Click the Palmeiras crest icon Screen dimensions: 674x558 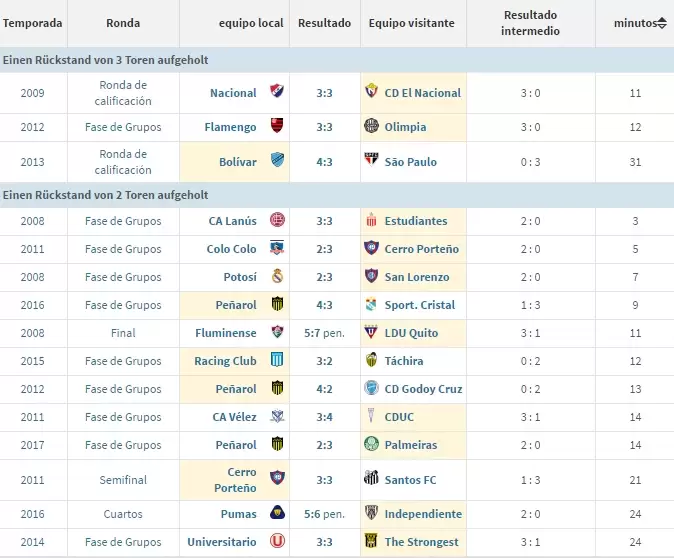pos(371,445)
